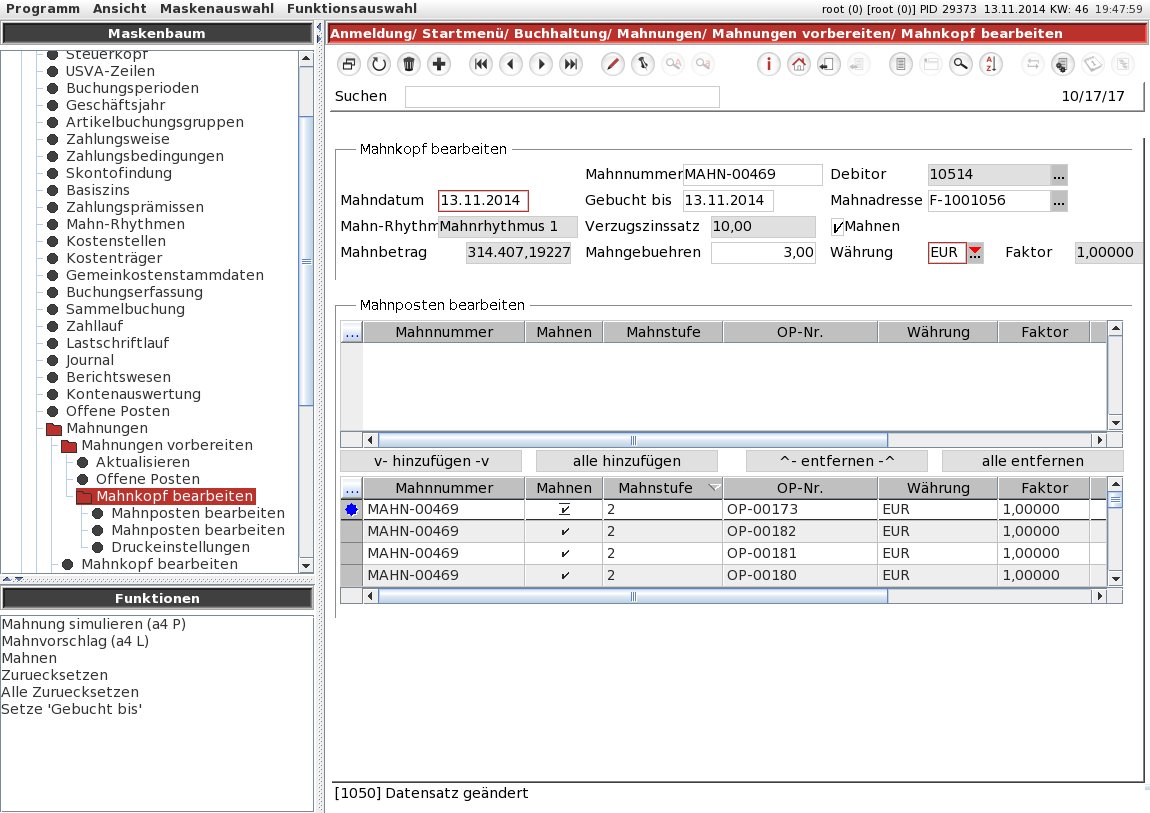
Task: Click the '^- entfernen -^' button
Action: point(837,461)
